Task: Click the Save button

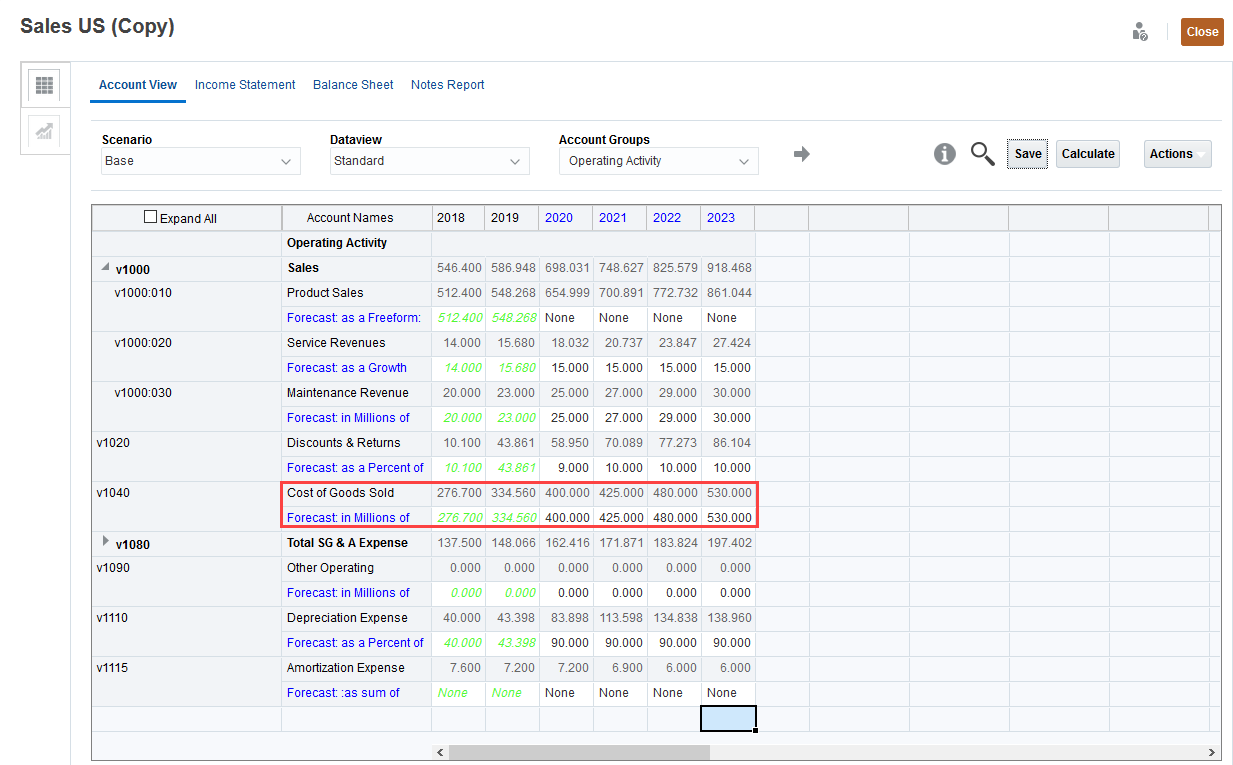Action: 1027,154
